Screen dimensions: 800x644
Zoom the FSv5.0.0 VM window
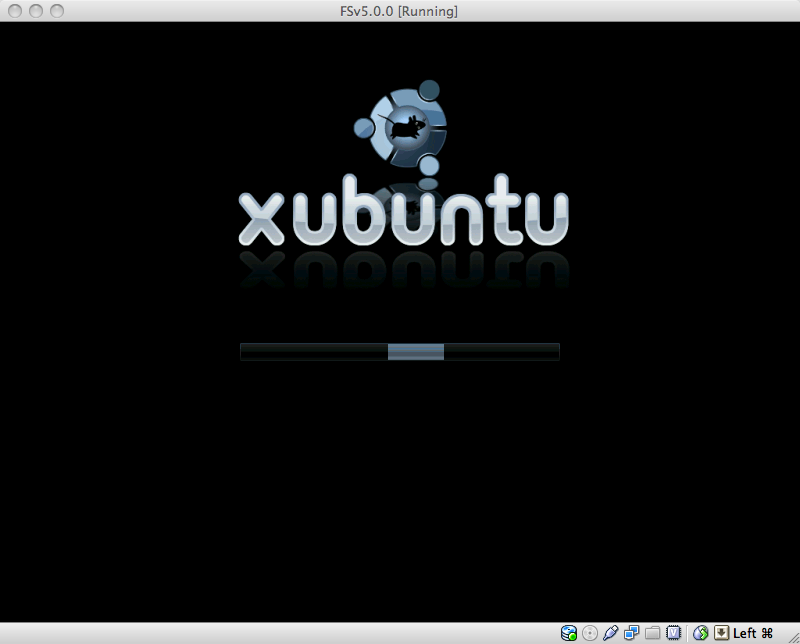point(56,11)
